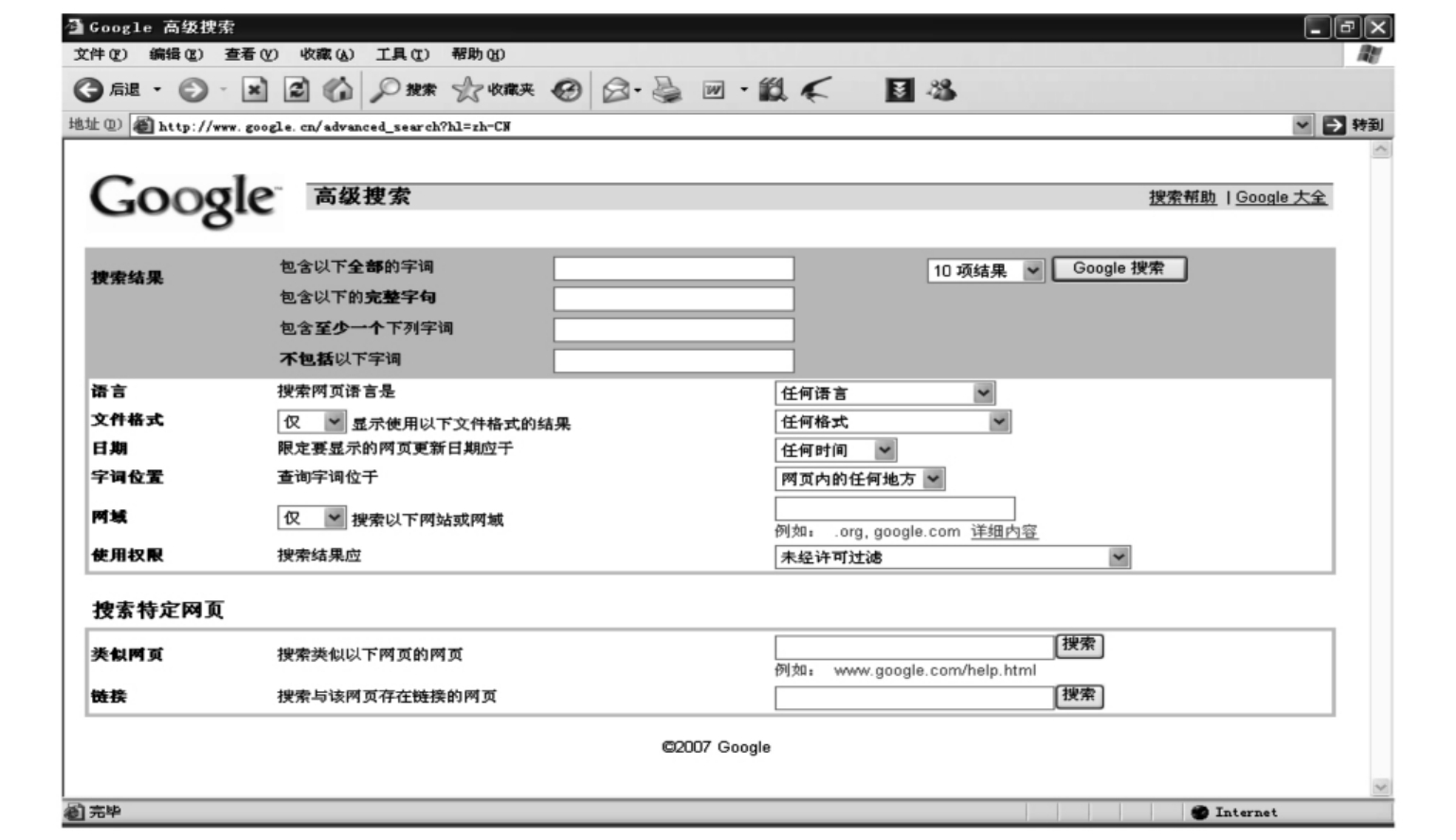Click the Internet zone globe in status bar
Screen dimensions: 1456x840
pos(1200,813)
